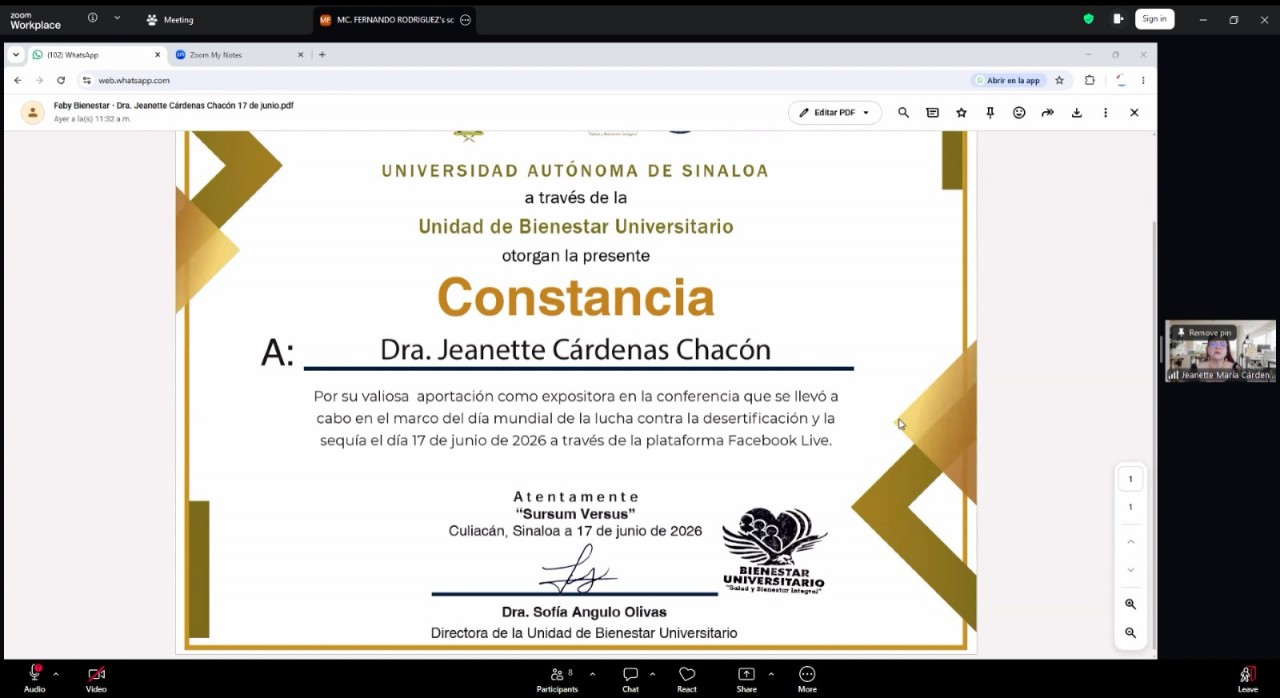
Task: Expand participants options chevron
Action: pyautogui.click(x=592, y=674)
